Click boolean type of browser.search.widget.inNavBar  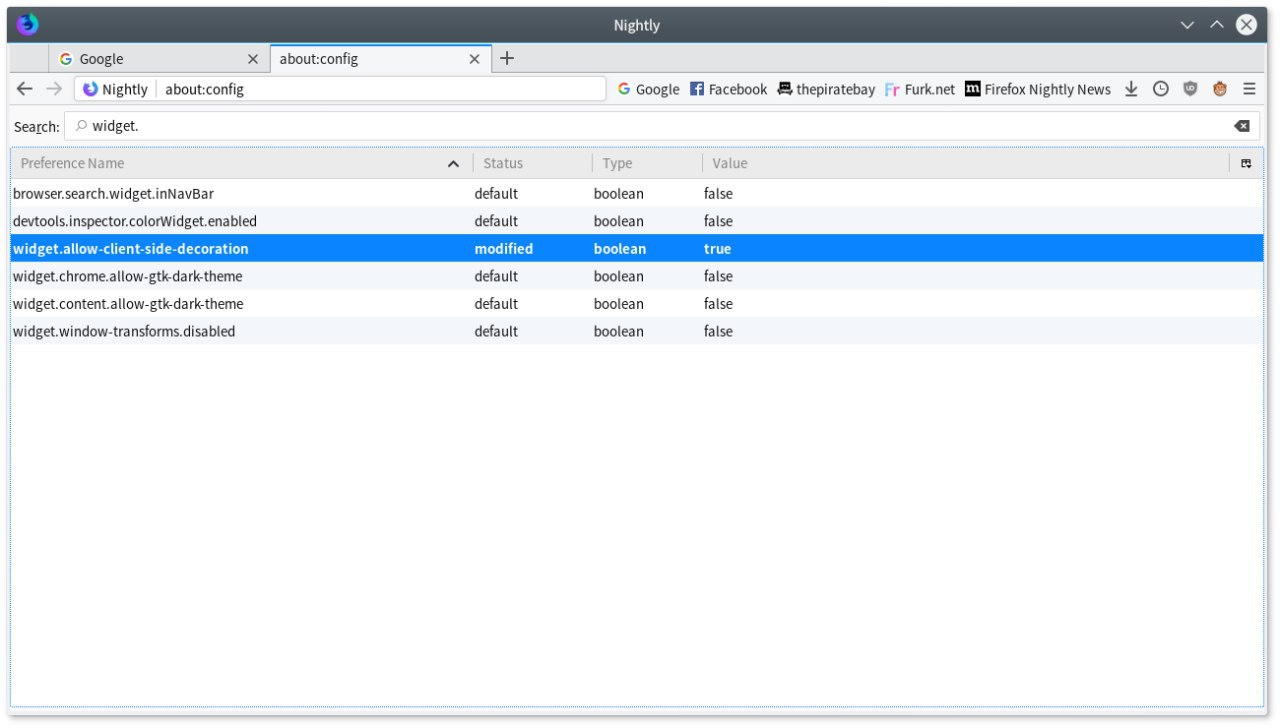click(619, 193)
